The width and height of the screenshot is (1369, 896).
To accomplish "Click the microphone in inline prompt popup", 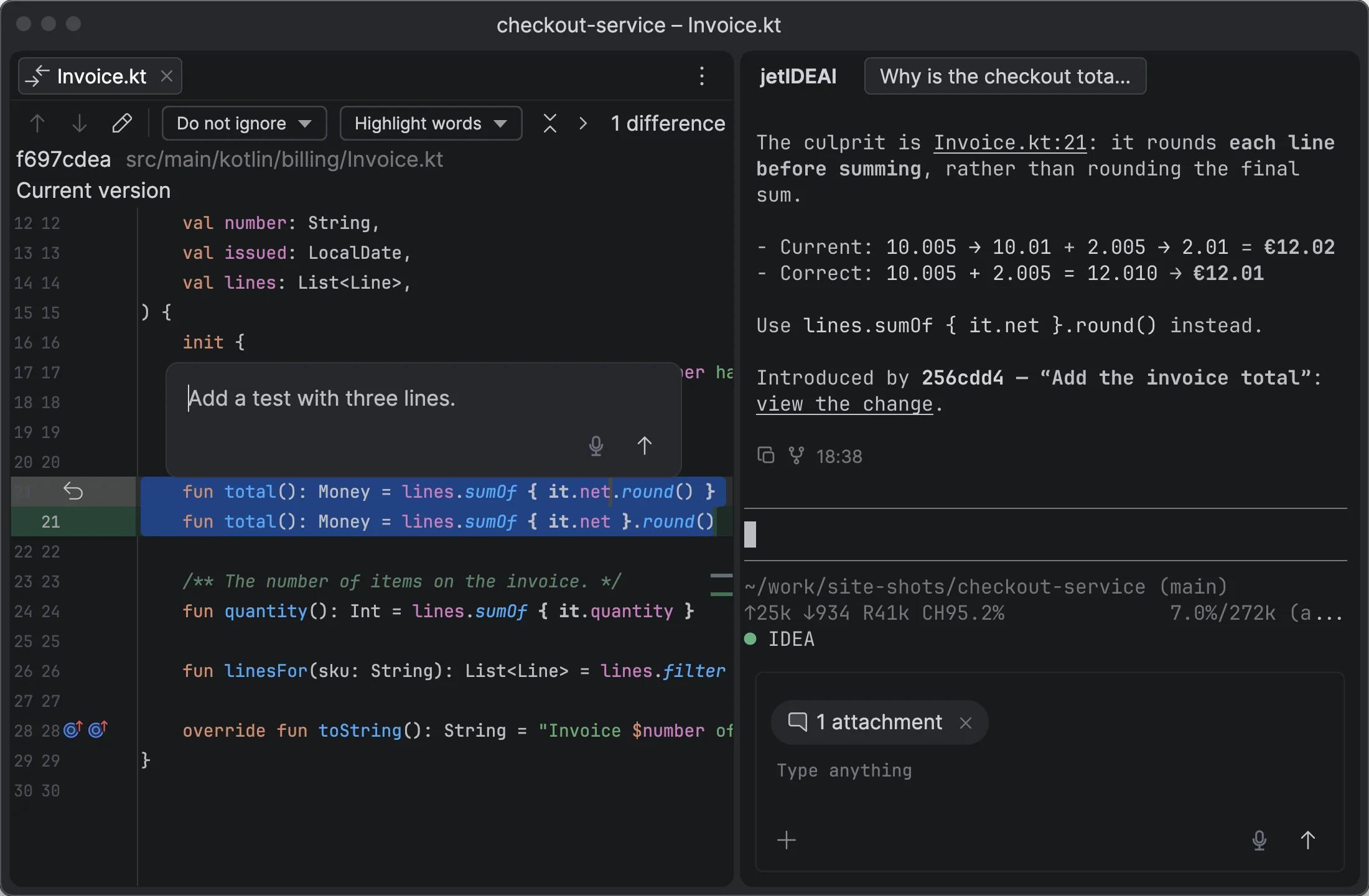I will [x=596, y=446].
